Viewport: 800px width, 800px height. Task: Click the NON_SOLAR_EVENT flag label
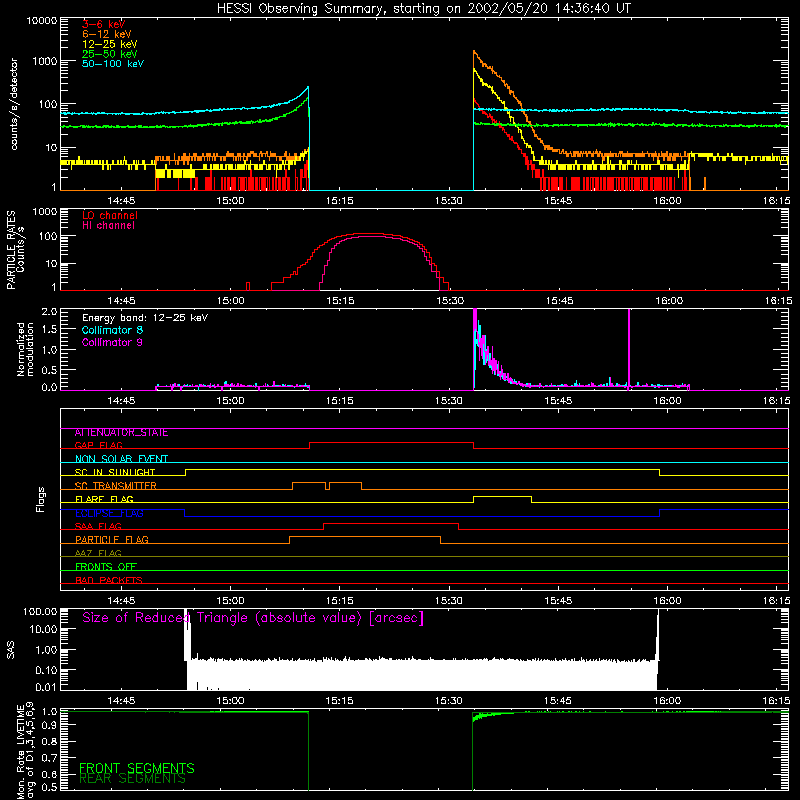pos(121,459)
